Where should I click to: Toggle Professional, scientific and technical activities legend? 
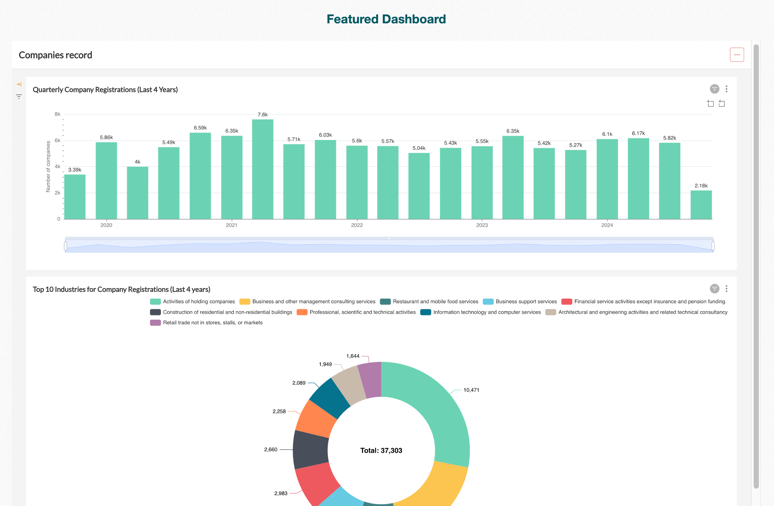pos(356,312)
